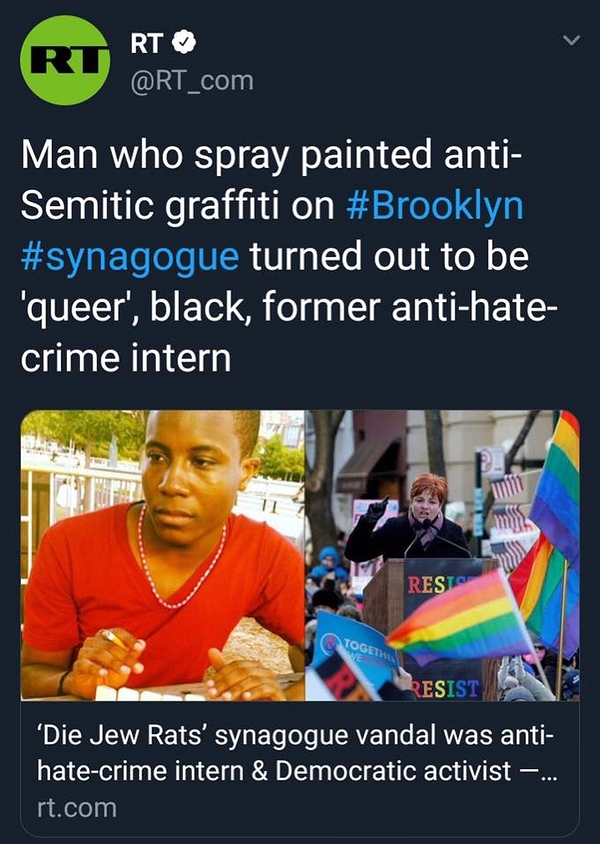Visit the @RT_com handle

coord(192,81)
